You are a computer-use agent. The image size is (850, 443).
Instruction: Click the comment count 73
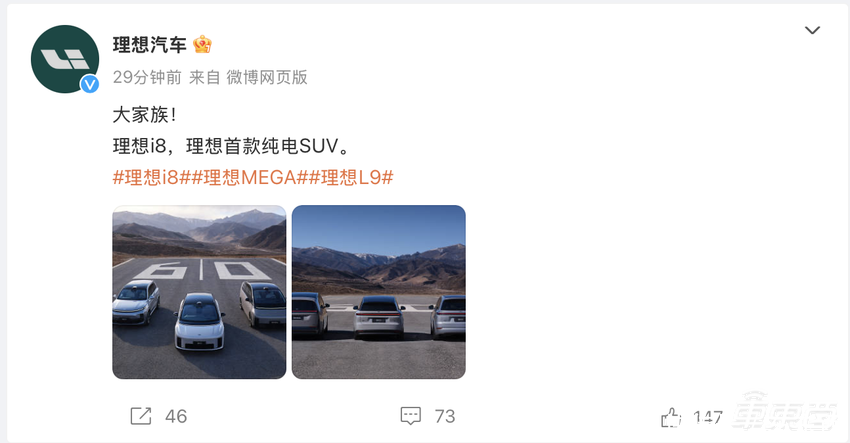click(x=445, y=416)
